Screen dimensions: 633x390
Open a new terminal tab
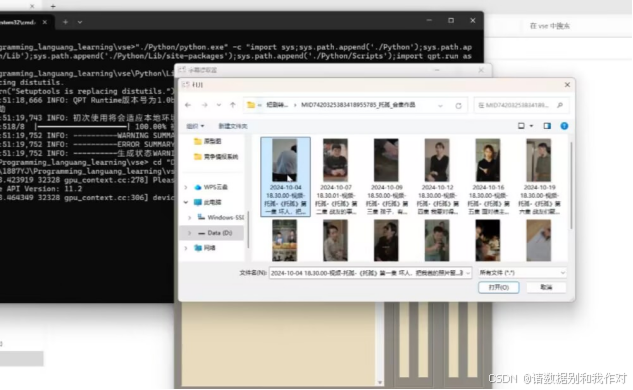point(65,22)
